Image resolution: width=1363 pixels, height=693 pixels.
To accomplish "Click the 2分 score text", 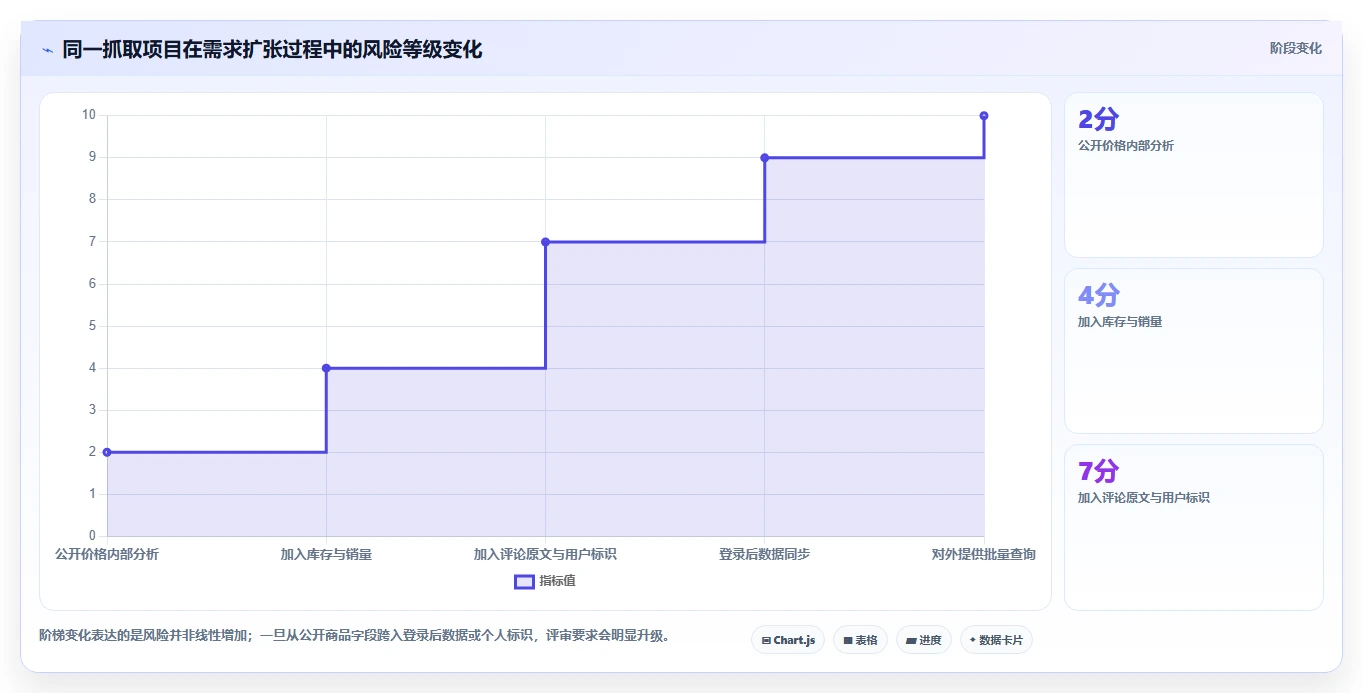I will [x=1099, y=119].
